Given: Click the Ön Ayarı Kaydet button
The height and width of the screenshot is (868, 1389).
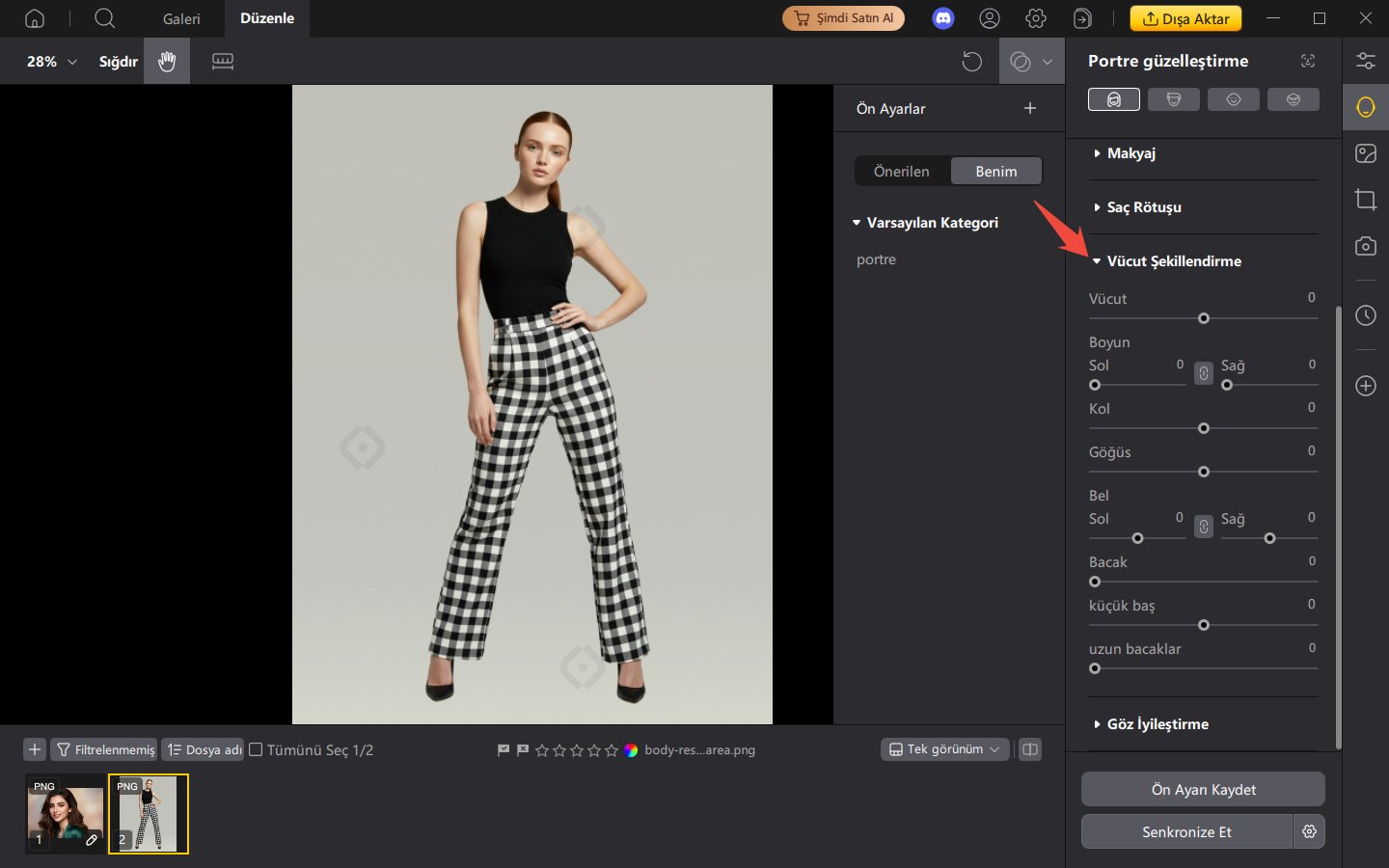Looking at the screenshot, I should point(1203,789).
